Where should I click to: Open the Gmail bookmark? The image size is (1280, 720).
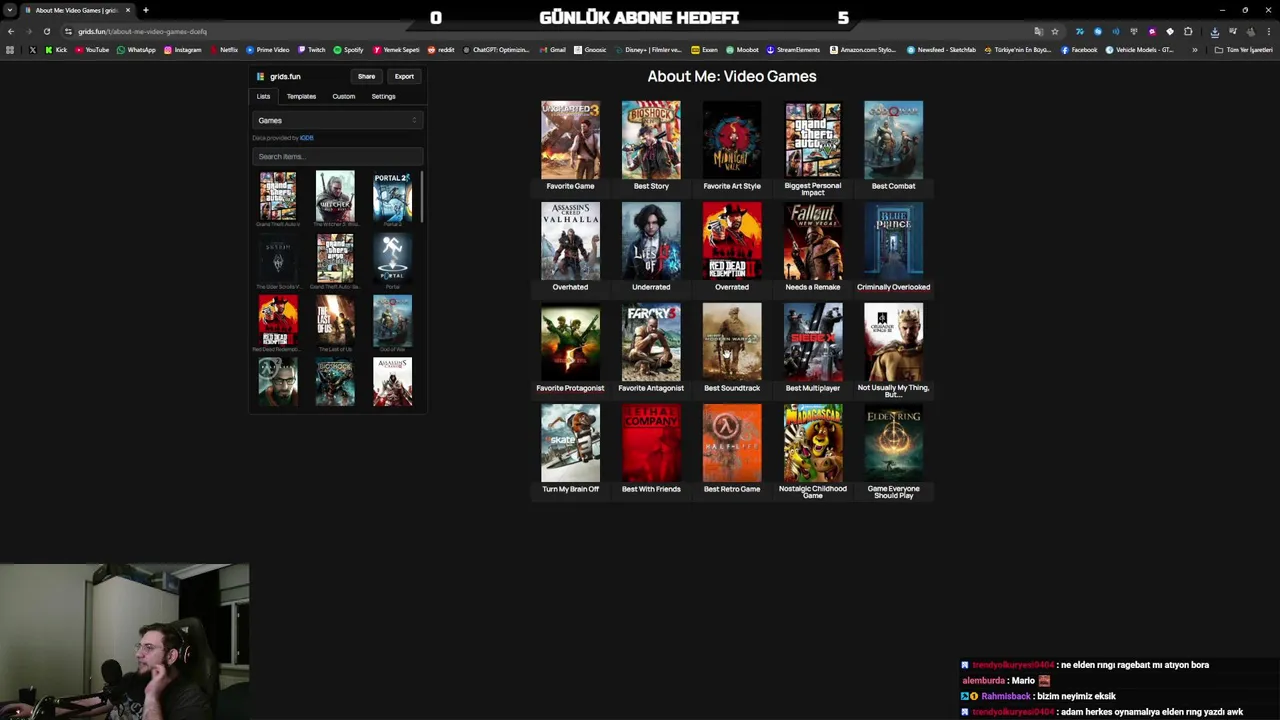coord(553,50)
